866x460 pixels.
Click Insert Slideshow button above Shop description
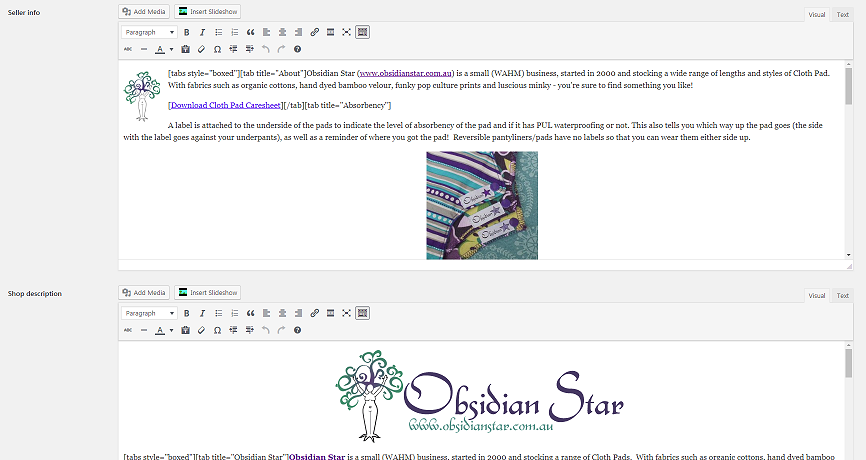click(208, 292)
